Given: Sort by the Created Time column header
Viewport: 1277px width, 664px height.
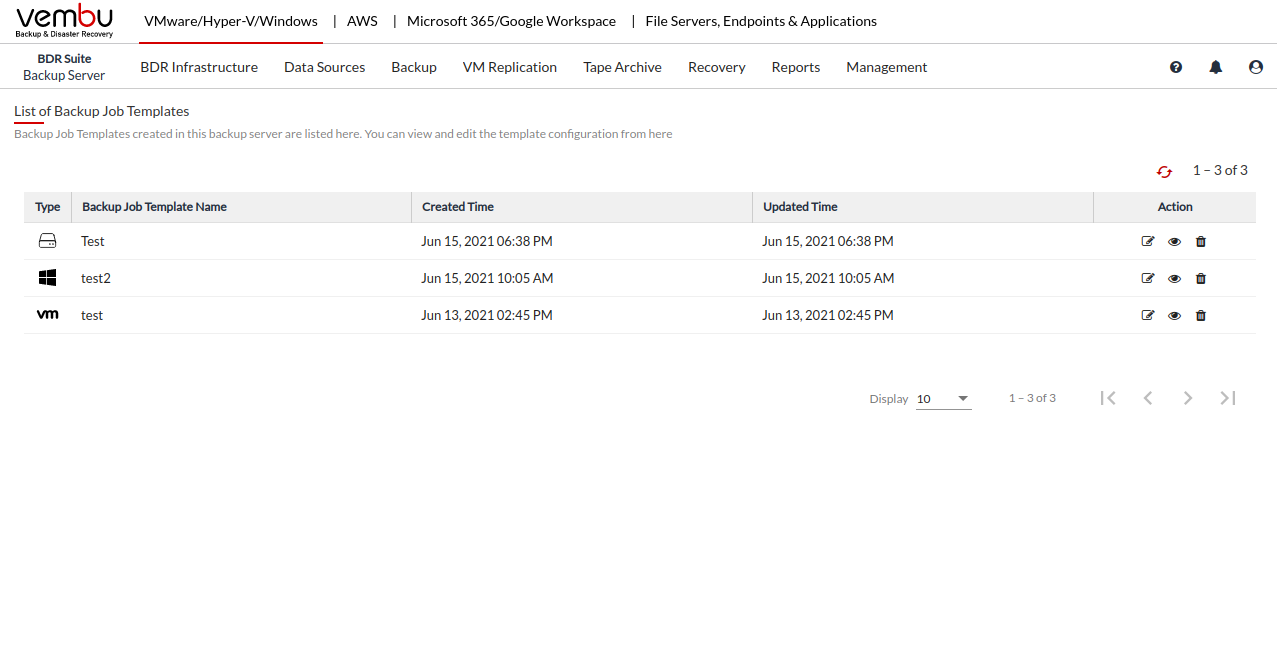Looking at the screenshot, I should 458,207.
